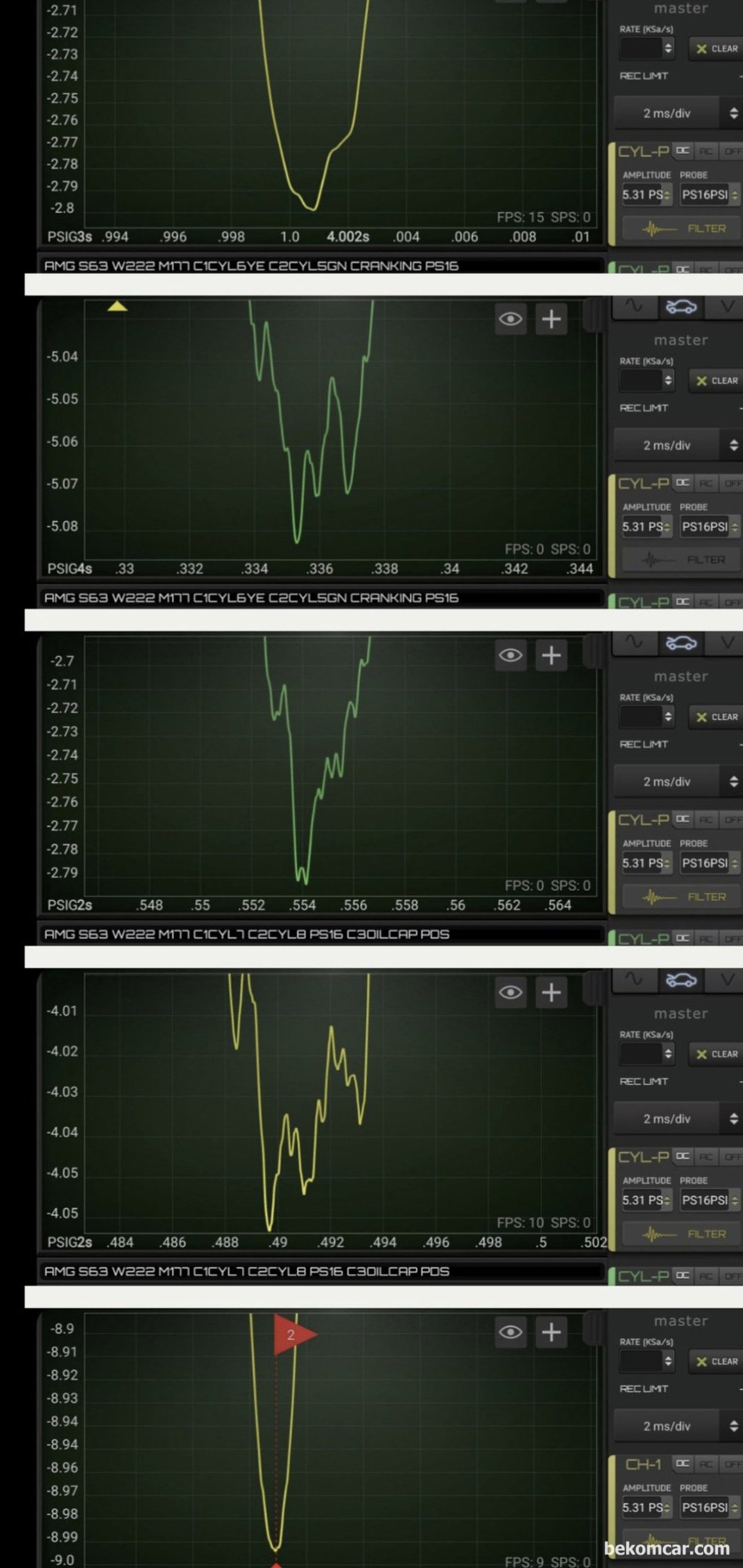Click plus icon in graph showing FPS: 10
Viewport: 743px width, 1568px height.
coord(551,992)
